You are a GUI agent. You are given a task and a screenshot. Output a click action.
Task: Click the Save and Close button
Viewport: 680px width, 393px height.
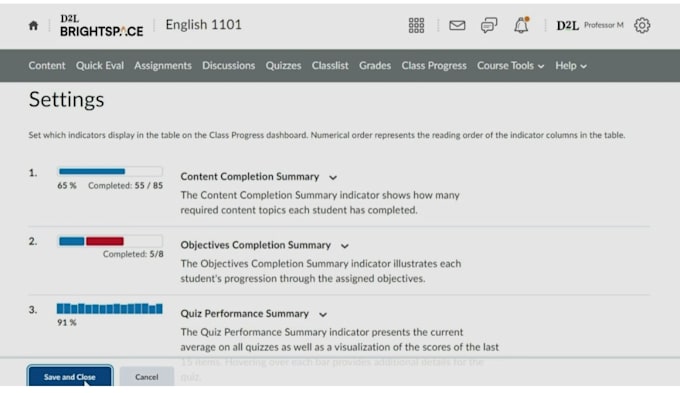coord(70,376)
